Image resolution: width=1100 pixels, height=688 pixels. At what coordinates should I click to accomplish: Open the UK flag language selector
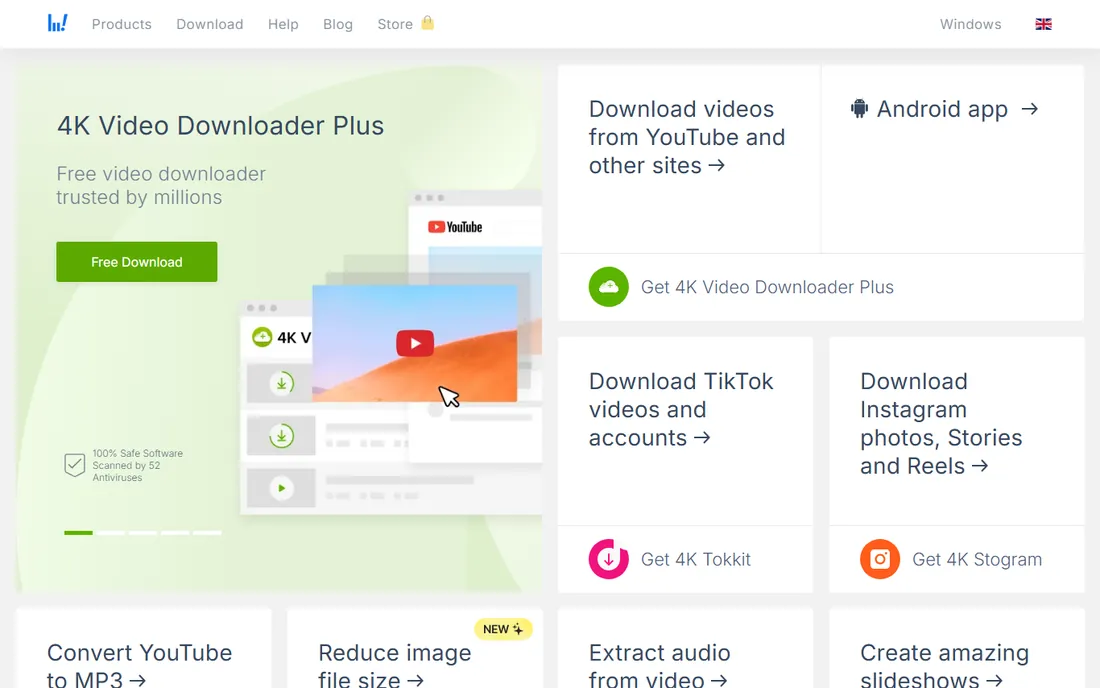tap(1043, 24)
